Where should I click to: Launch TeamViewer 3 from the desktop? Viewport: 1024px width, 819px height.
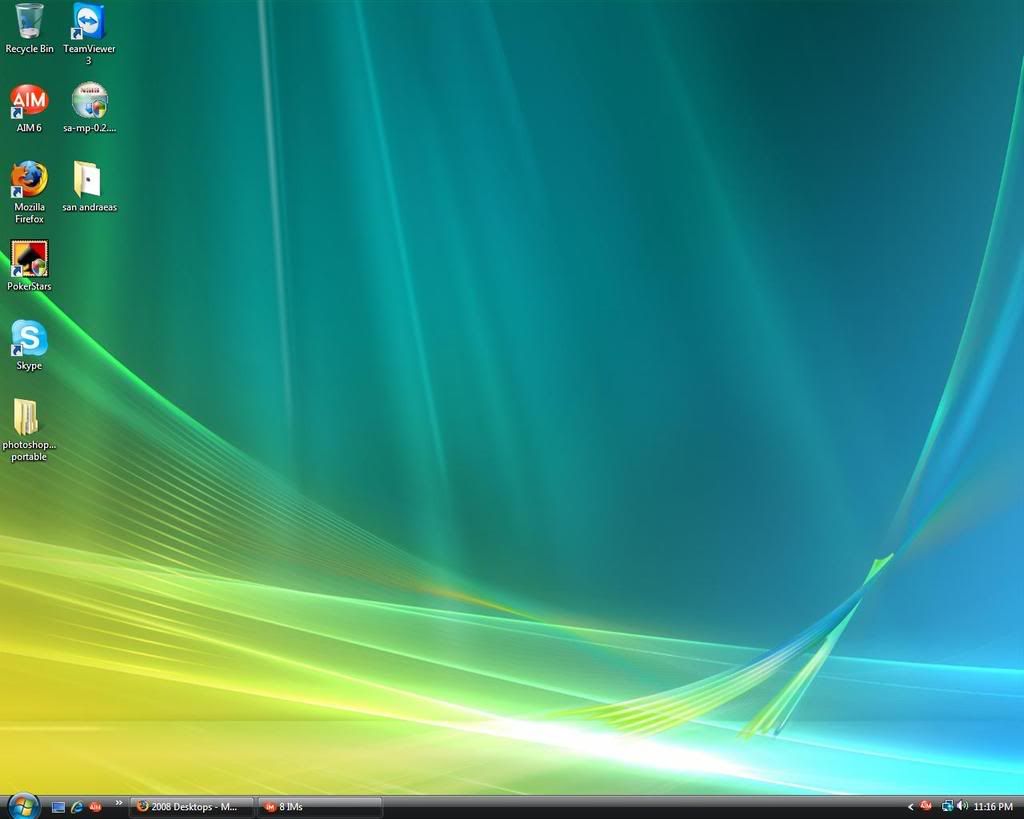[x=89, y=22]
